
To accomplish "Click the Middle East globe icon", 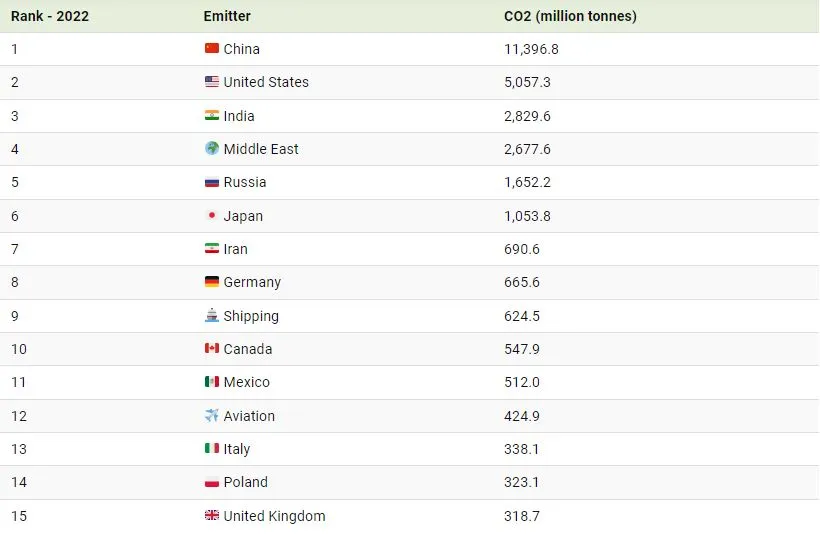I will tap(211, 148).
